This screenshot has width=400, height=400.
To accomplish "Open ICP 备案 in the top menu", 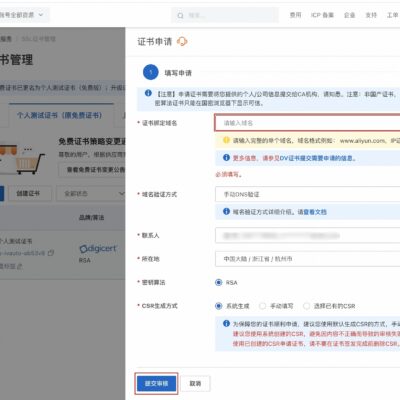I will click(x=322, y=15).
